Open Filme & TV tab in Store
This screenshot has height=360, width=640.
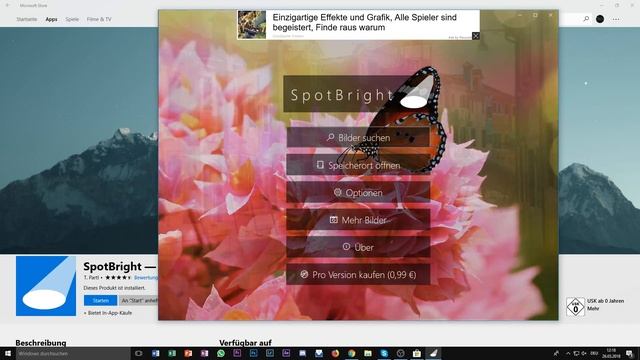coord(99,19)
